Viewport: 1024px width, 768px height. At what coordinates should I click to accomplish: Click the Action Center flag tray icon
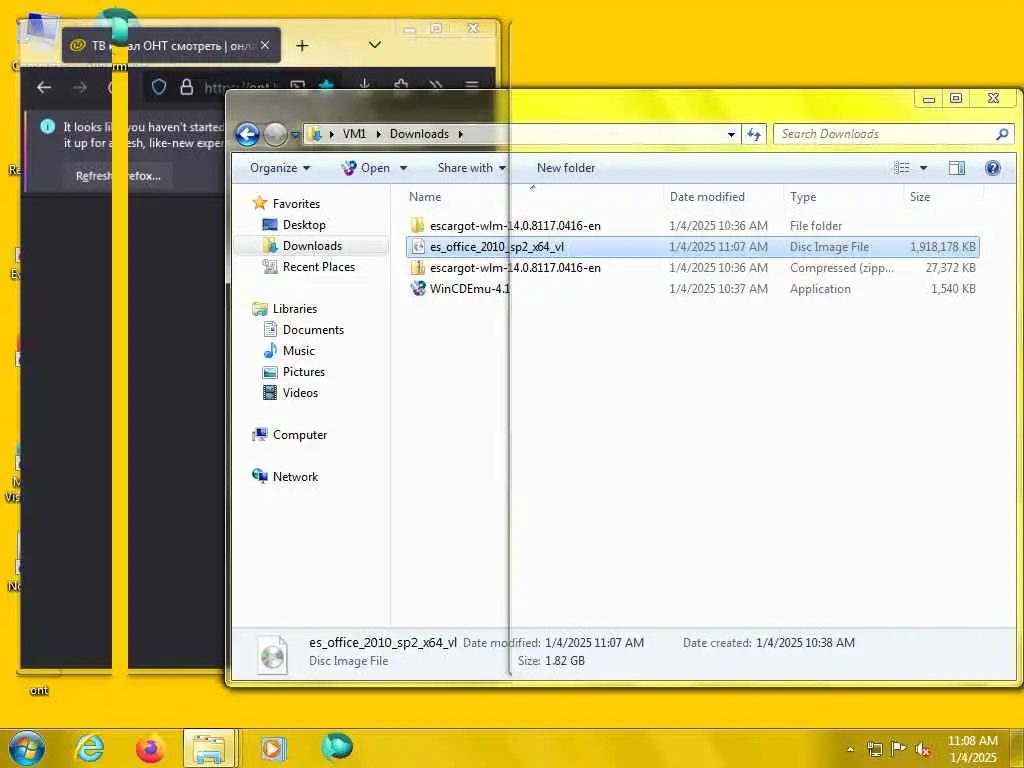pyautogui.click(x=898, y=749)
